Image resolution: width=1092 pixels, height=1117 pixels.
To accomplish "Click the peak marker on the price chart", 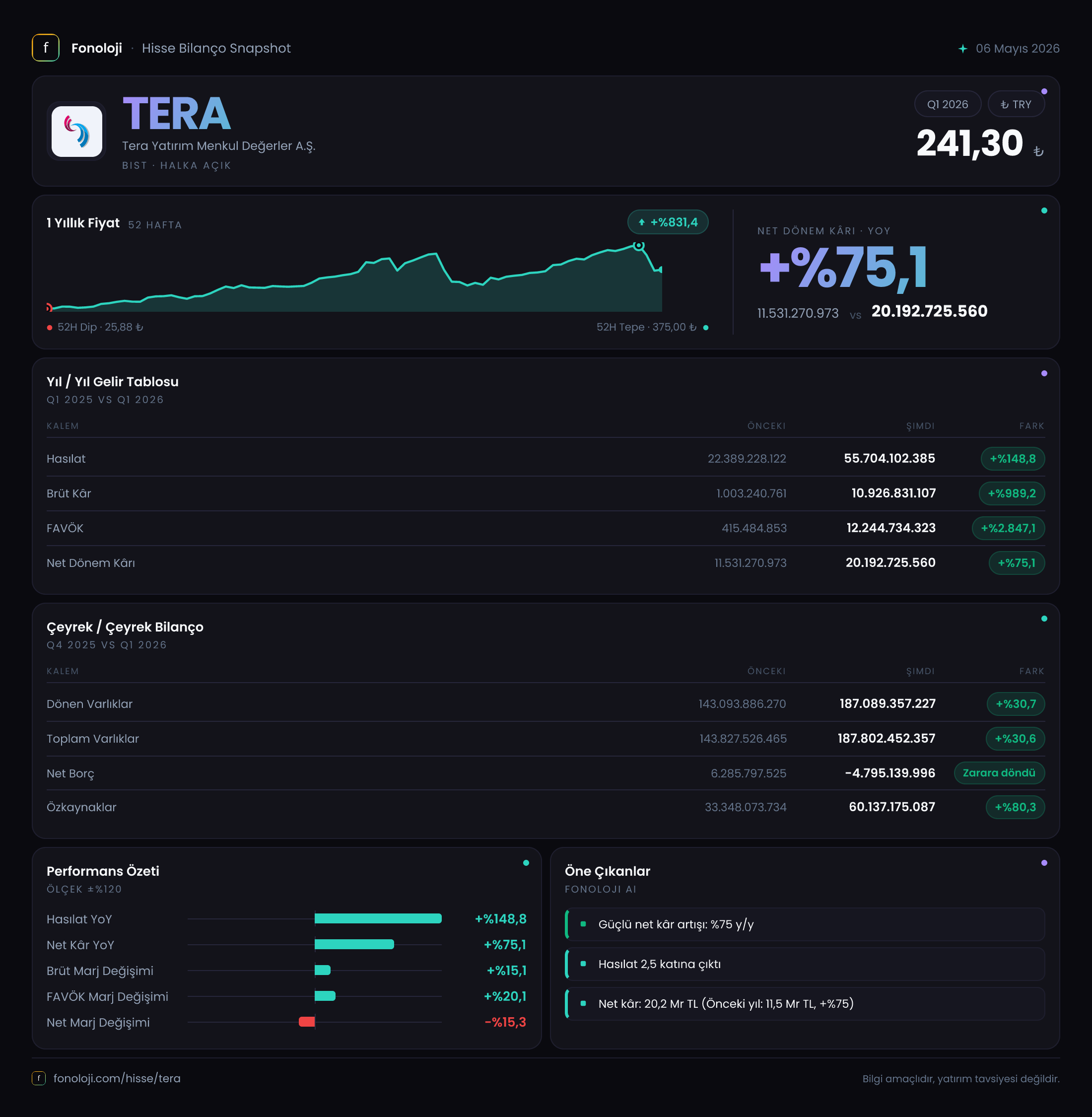I will 638,246.
